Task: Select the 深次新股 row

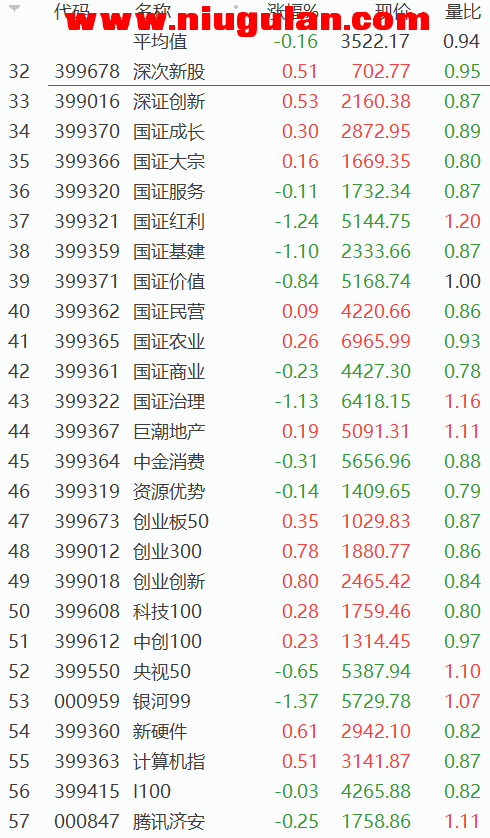Action: 245,71
